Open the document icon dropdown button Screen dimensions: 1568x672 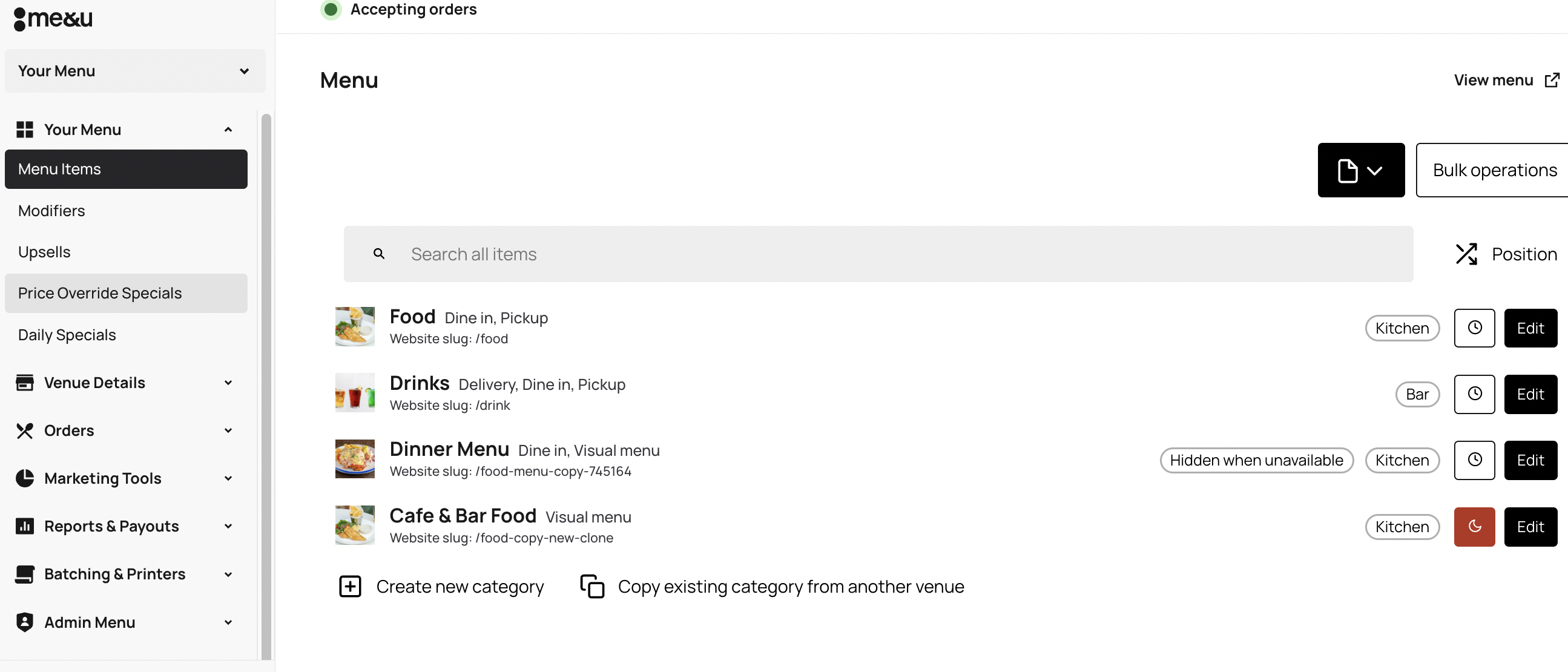pyautogui.click(x=1360, y=170)
